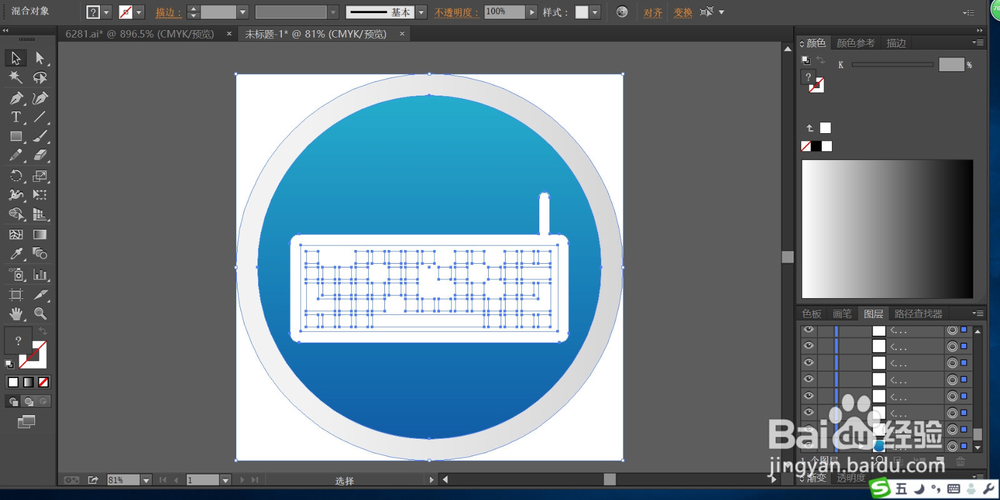Viewport: 1000px width, 500px height.
Task: Open 描边 panel tab in Color group
Action: pyautogui.click(x=896, y=43)
